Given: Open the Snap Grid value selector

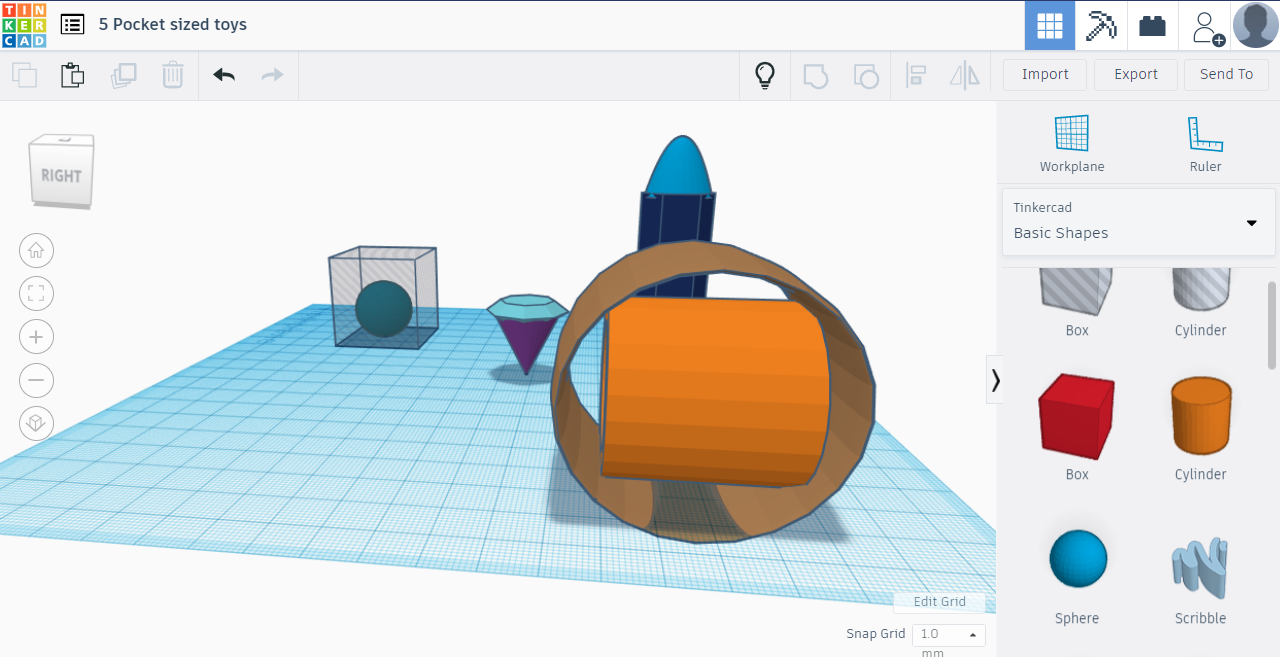Looking at the screenshot, I should [948, 633].
